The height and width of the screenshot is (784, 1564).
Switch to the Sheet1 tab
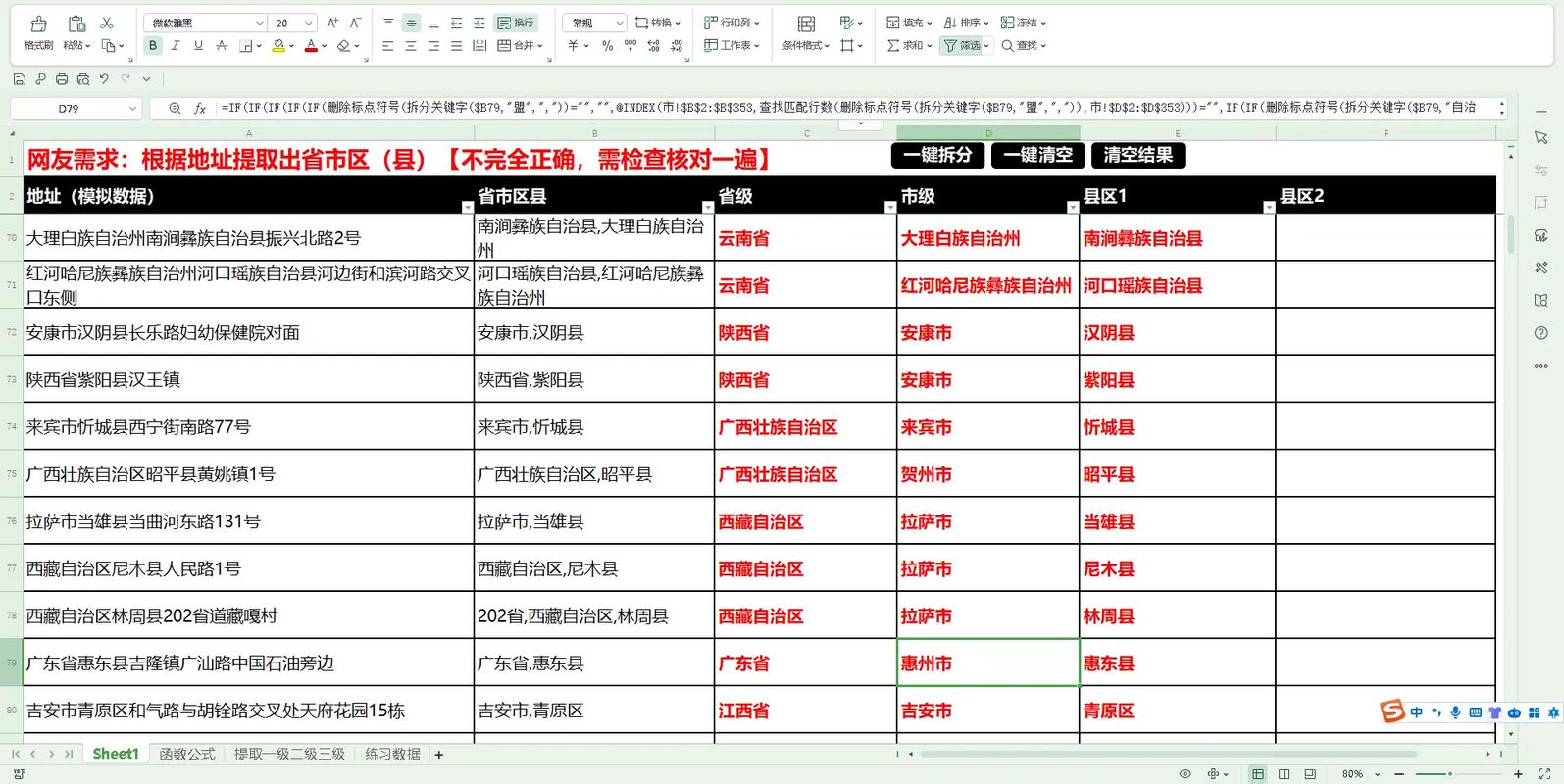click(116, 754)
